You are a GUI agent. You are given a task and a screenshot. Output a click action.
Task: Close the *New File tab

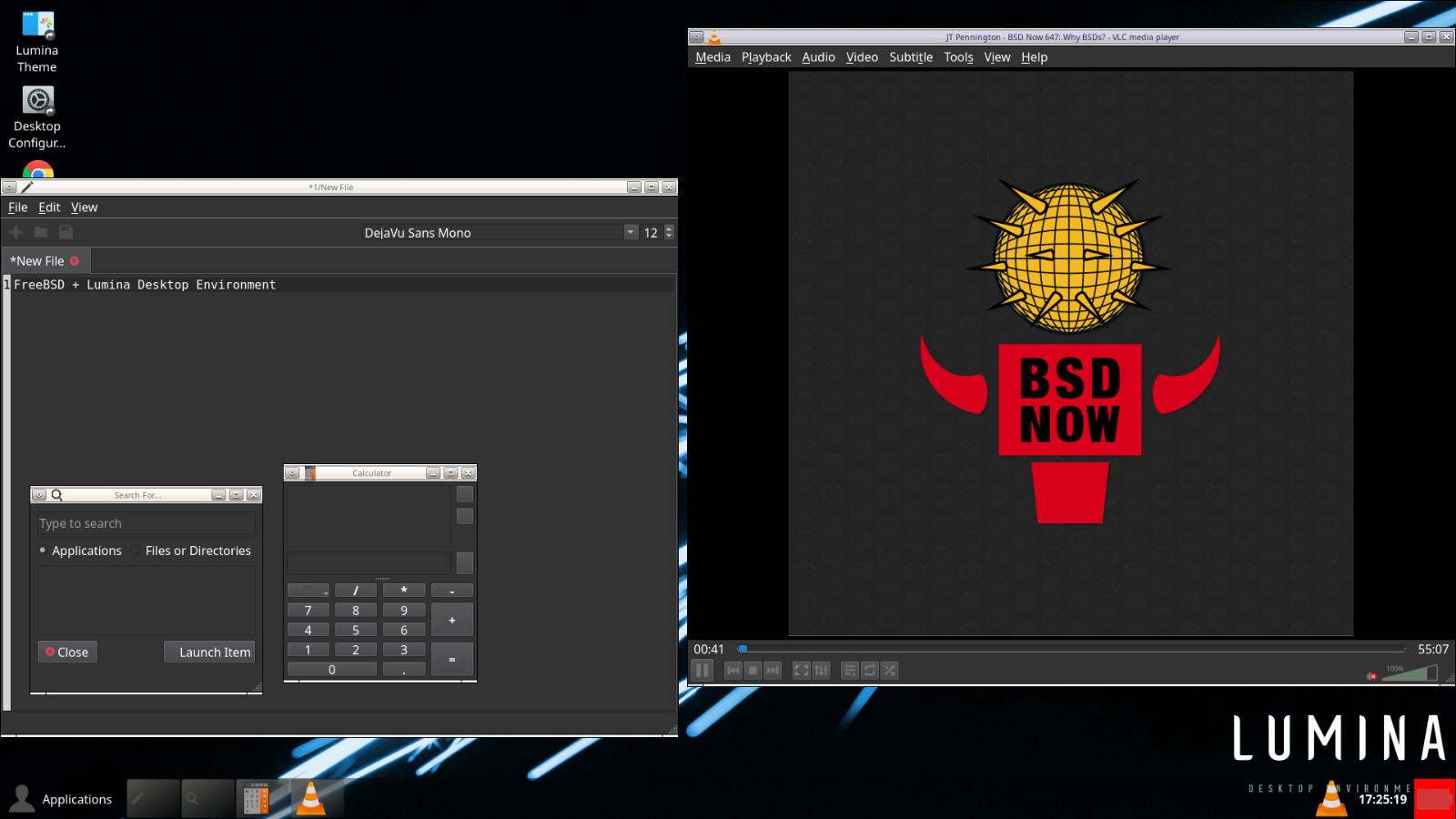click(75, 261)
